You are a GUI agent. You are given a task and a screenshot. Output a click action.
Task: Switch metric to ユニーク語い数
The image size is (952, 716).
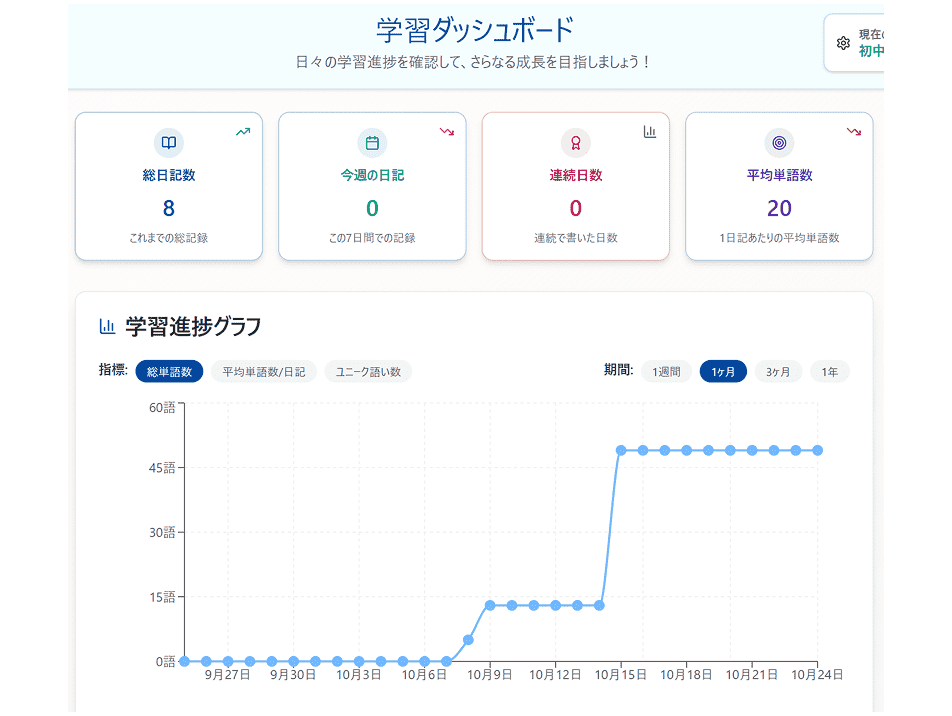[x=368, y=372]
